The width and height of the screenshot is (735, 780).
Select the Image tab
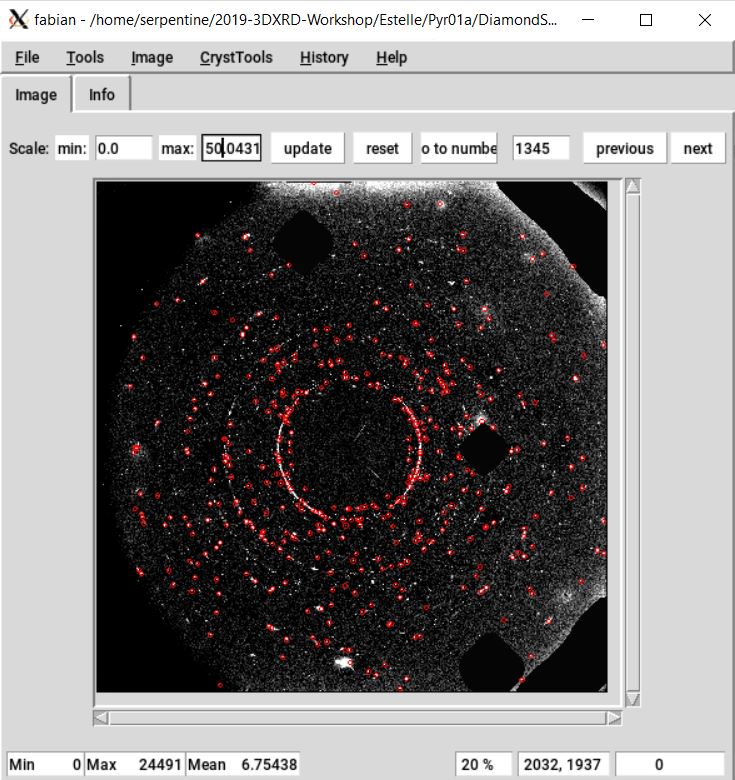(36, 95)
